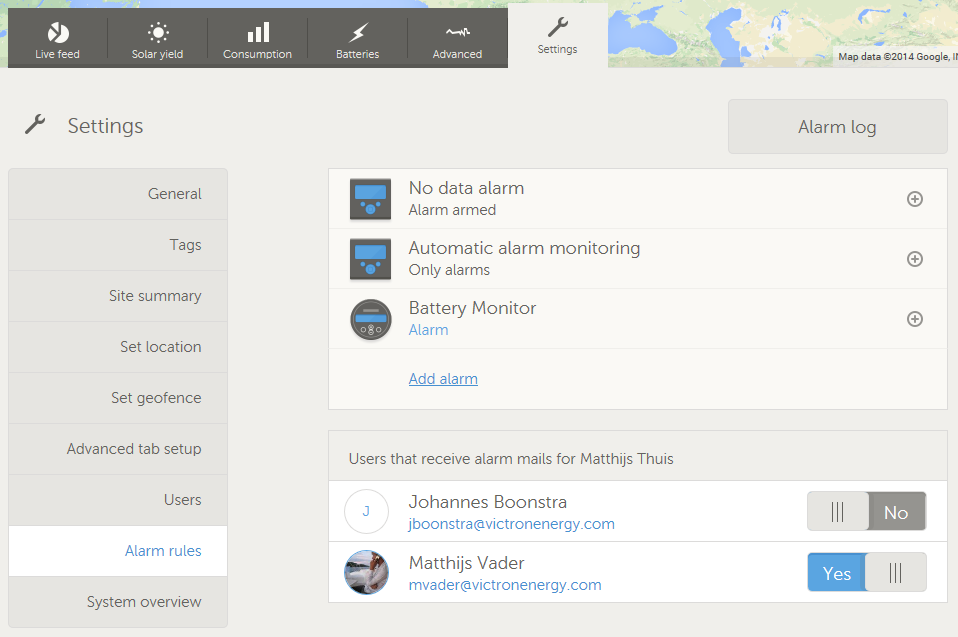Expand Automatic alarm monitoring settings
The image size is (958, 637).
[914, 259]
